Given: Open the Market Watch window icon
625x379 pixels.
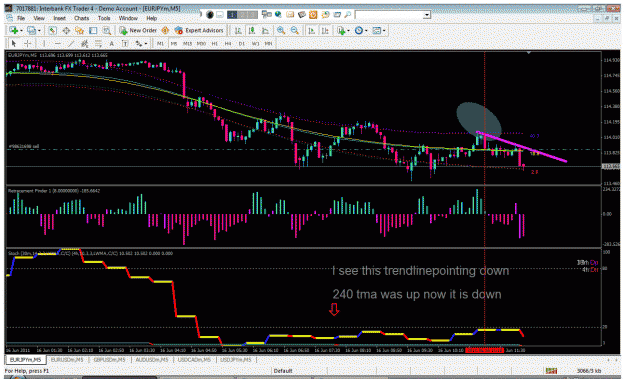Looking at the screenshot, I should click(x=53, y=30).
